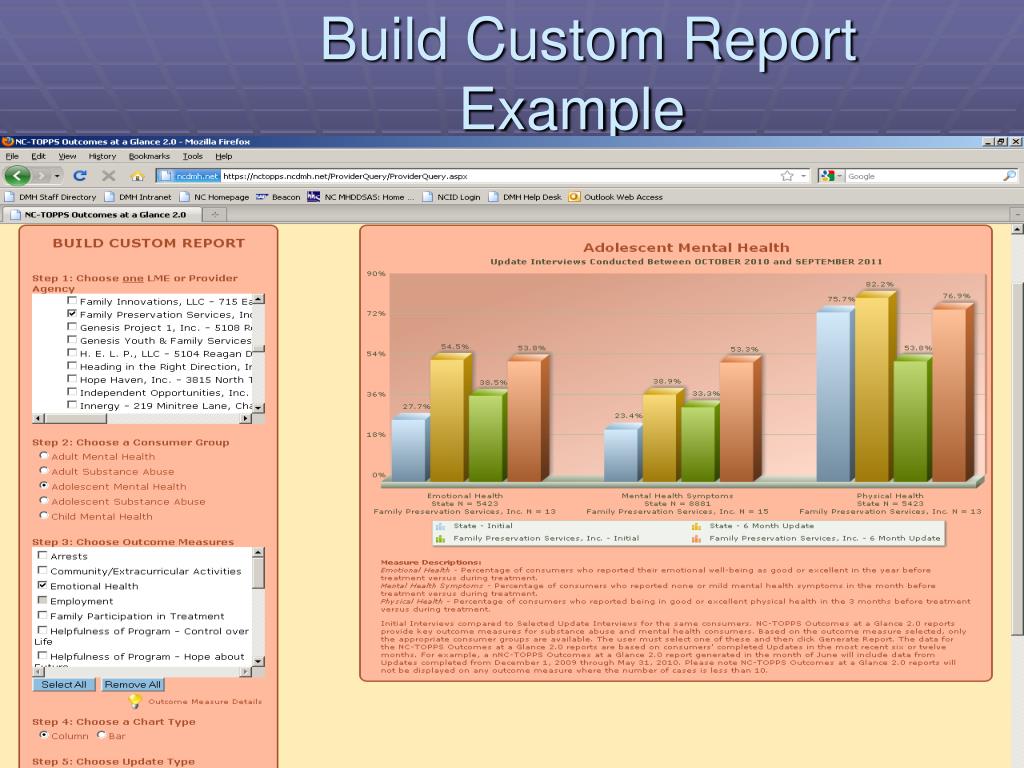
Task: Click the Firefox forward arrow button
Action: [41, 176]
